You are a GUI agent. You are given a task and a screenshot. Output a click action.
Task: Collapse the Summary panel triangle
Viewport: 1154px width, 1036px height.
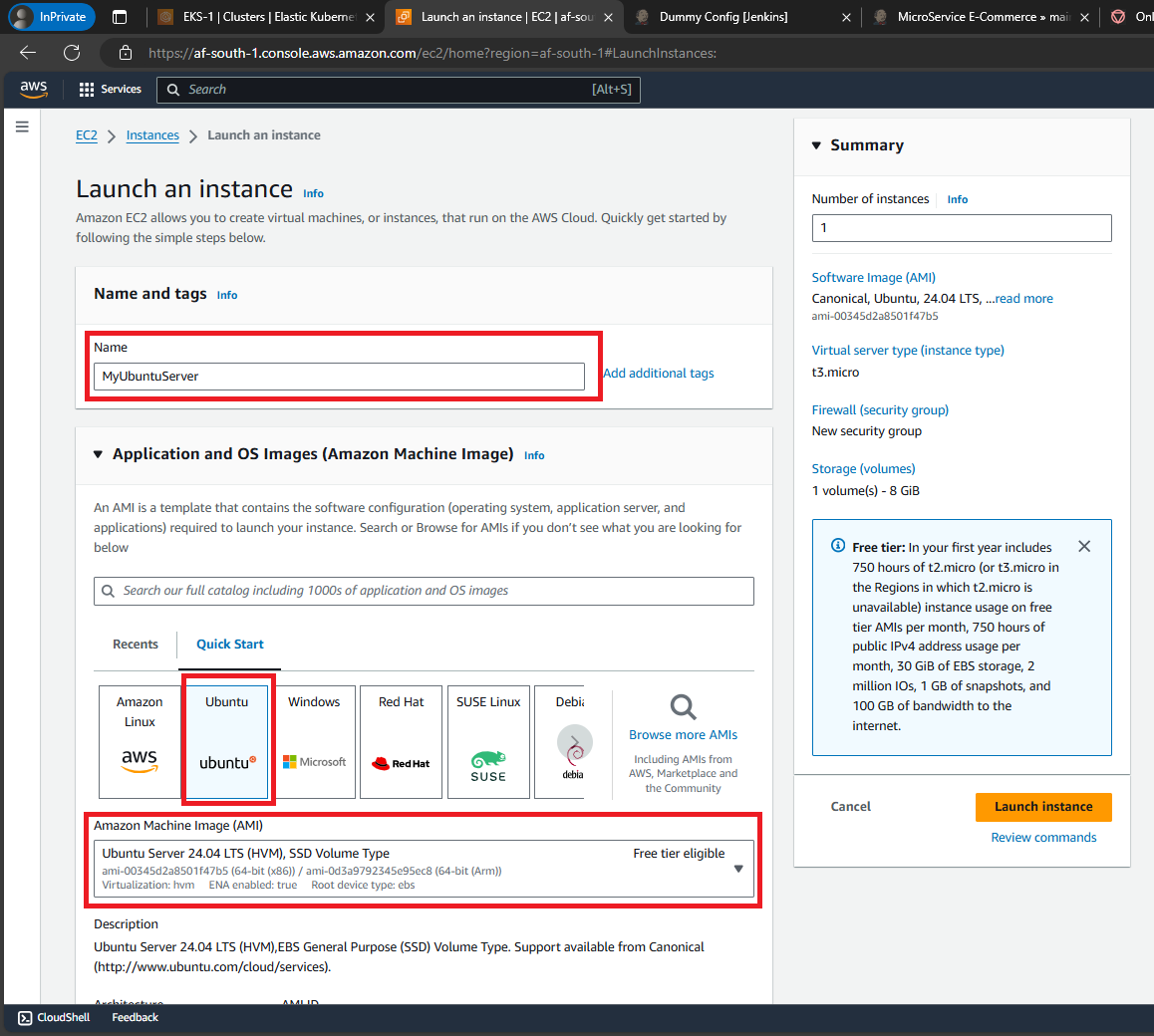[816, 145]
